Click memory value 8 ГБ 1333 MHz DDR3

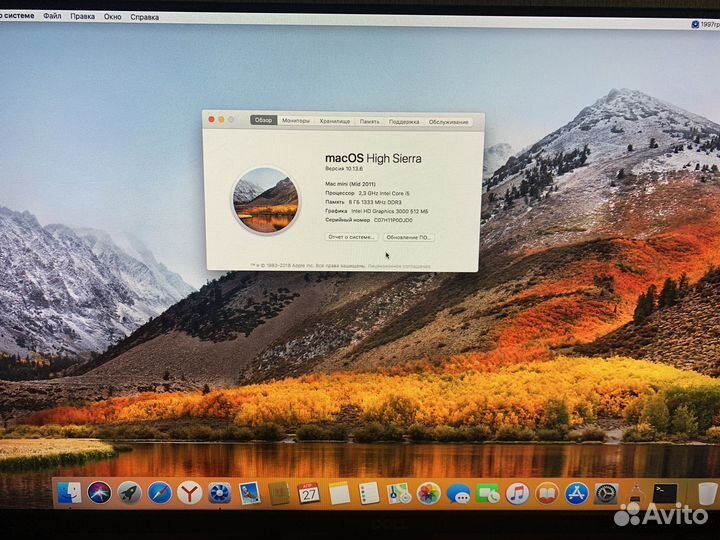[x=375, y=202]
